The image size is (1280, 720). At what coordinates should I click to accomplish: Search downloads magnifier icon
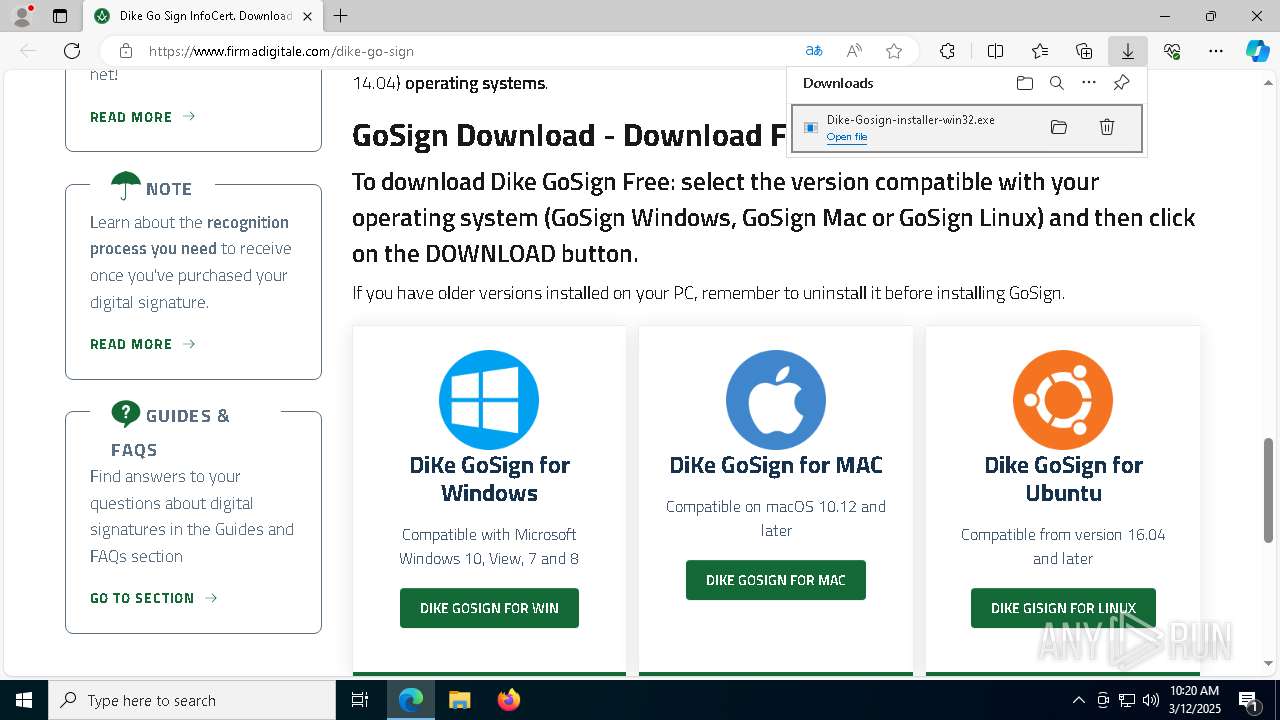coord(1057,83)
